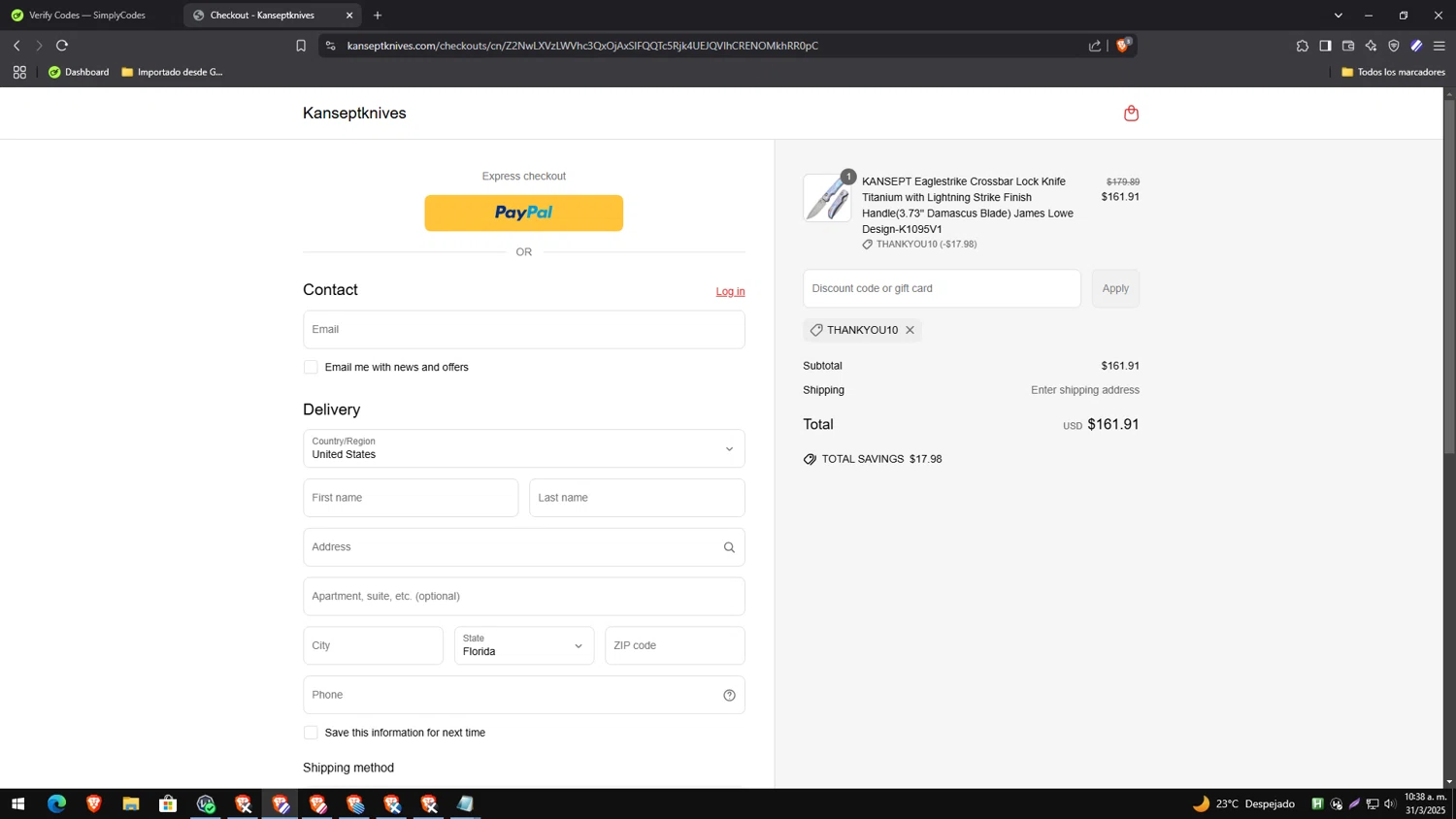
Task: Focus the ZIP code field
Action: click(x=675, y=645)
